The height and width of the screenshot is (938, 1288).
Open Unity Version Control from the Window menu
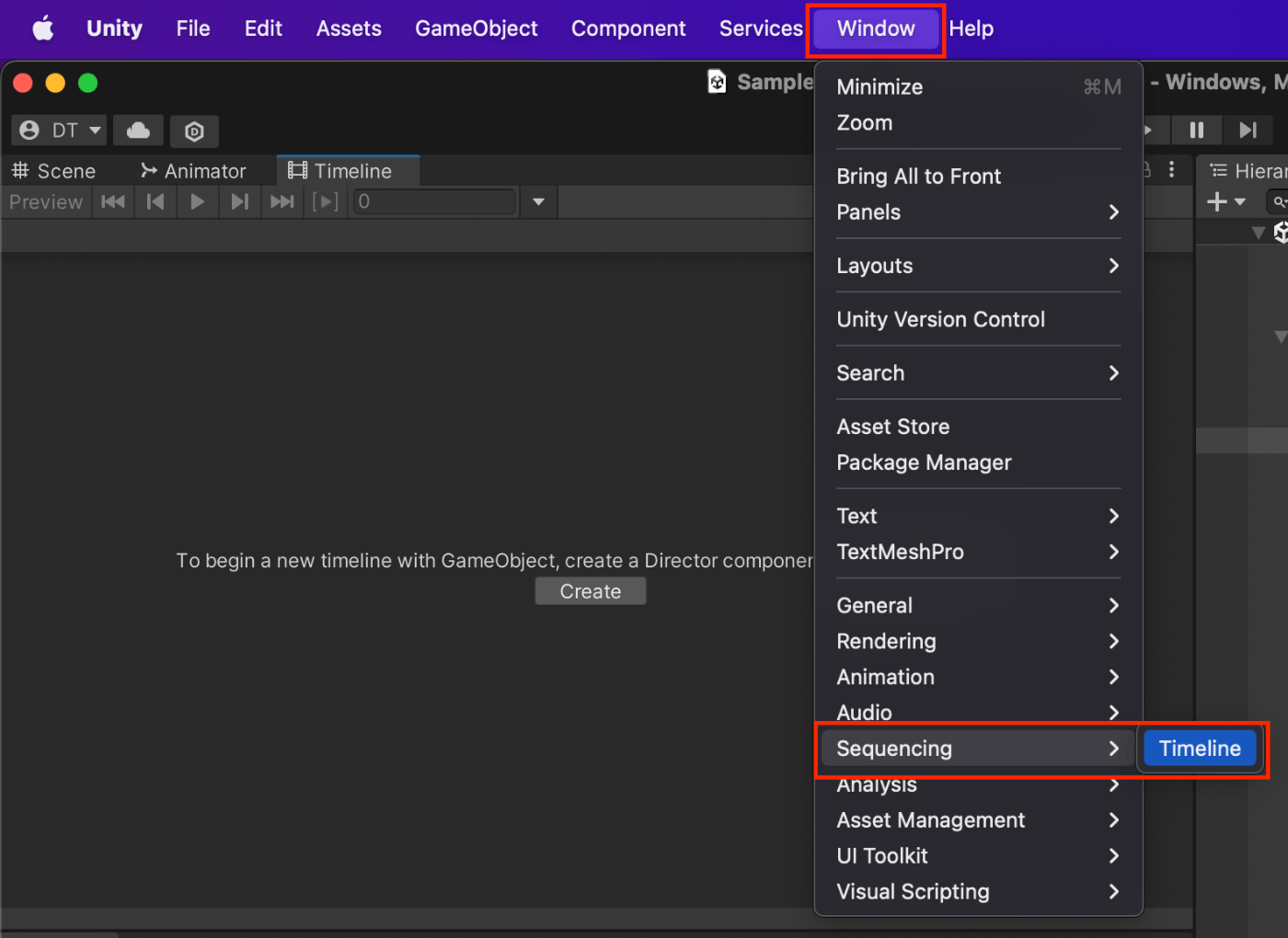click(979, 319)
